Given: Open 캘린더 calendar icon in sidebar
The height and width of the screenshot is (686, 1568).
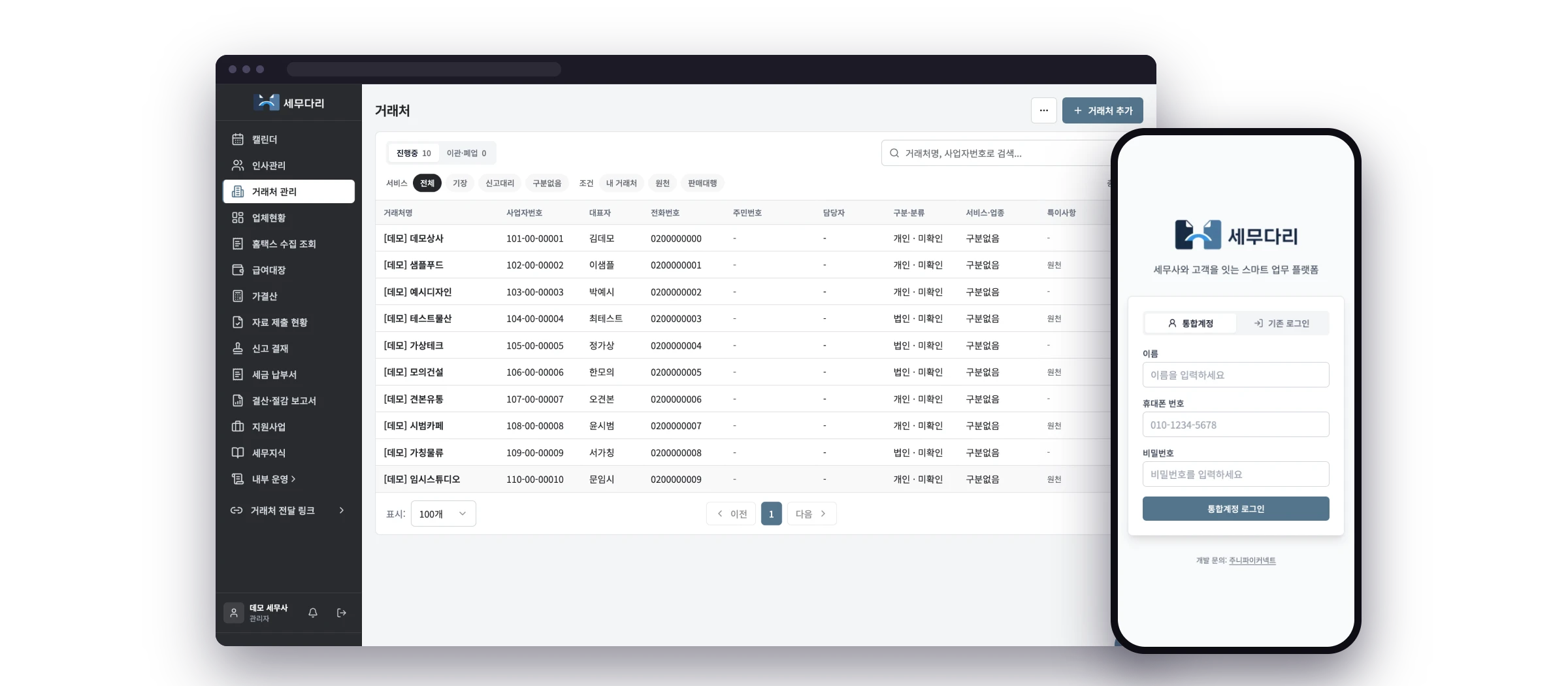Looking at the screenshot, I should pyautogui.click(x=238, y=139).
